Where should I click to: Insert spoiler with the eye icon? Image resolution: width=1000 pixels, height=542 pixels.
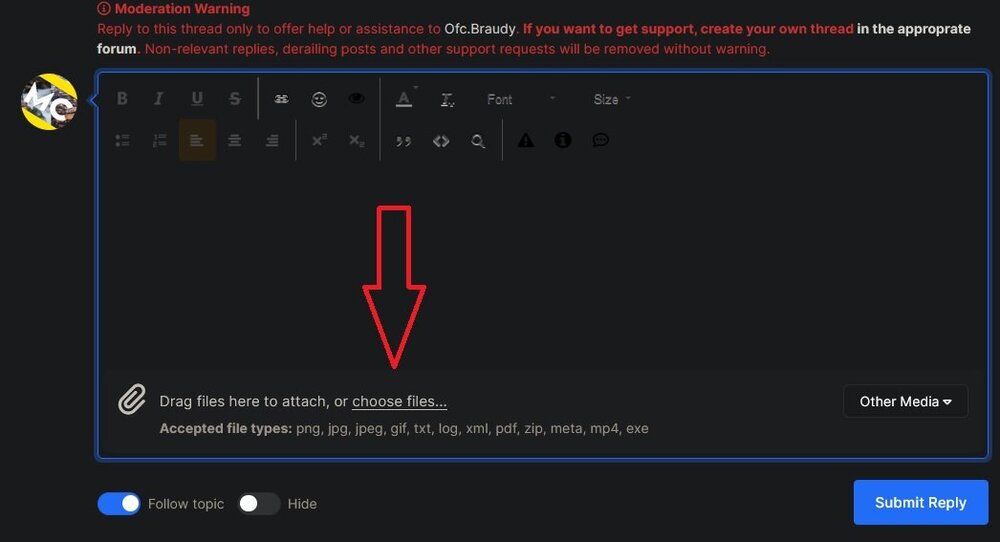click(x=357, y=99)
